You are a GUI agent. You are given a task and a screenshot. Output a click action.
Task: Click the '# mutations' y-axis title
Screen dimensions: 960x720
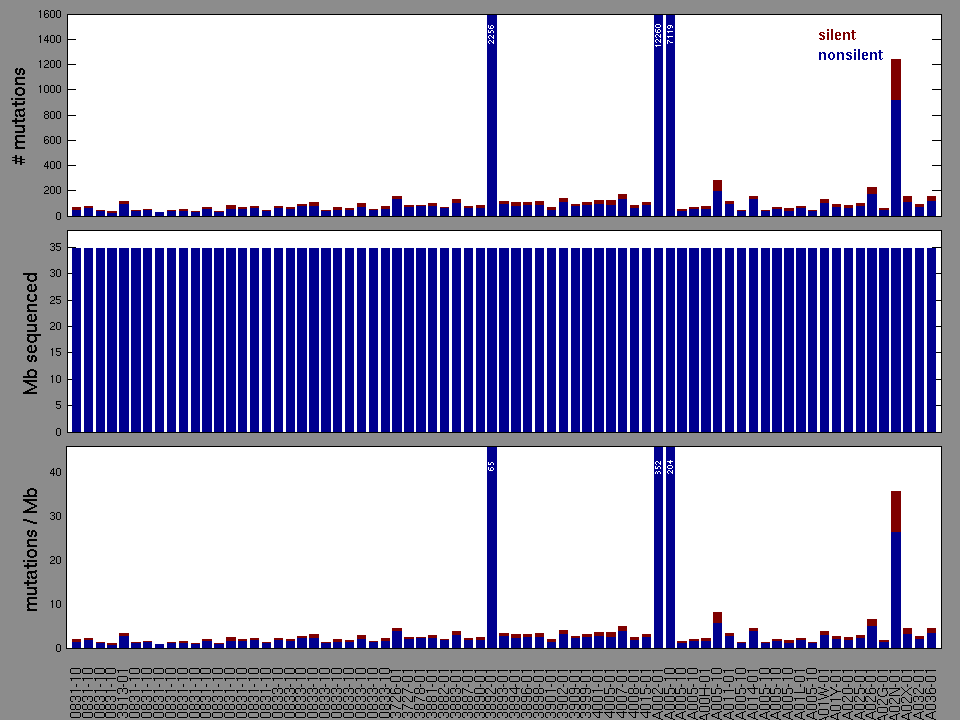click(x=18, y=117)
